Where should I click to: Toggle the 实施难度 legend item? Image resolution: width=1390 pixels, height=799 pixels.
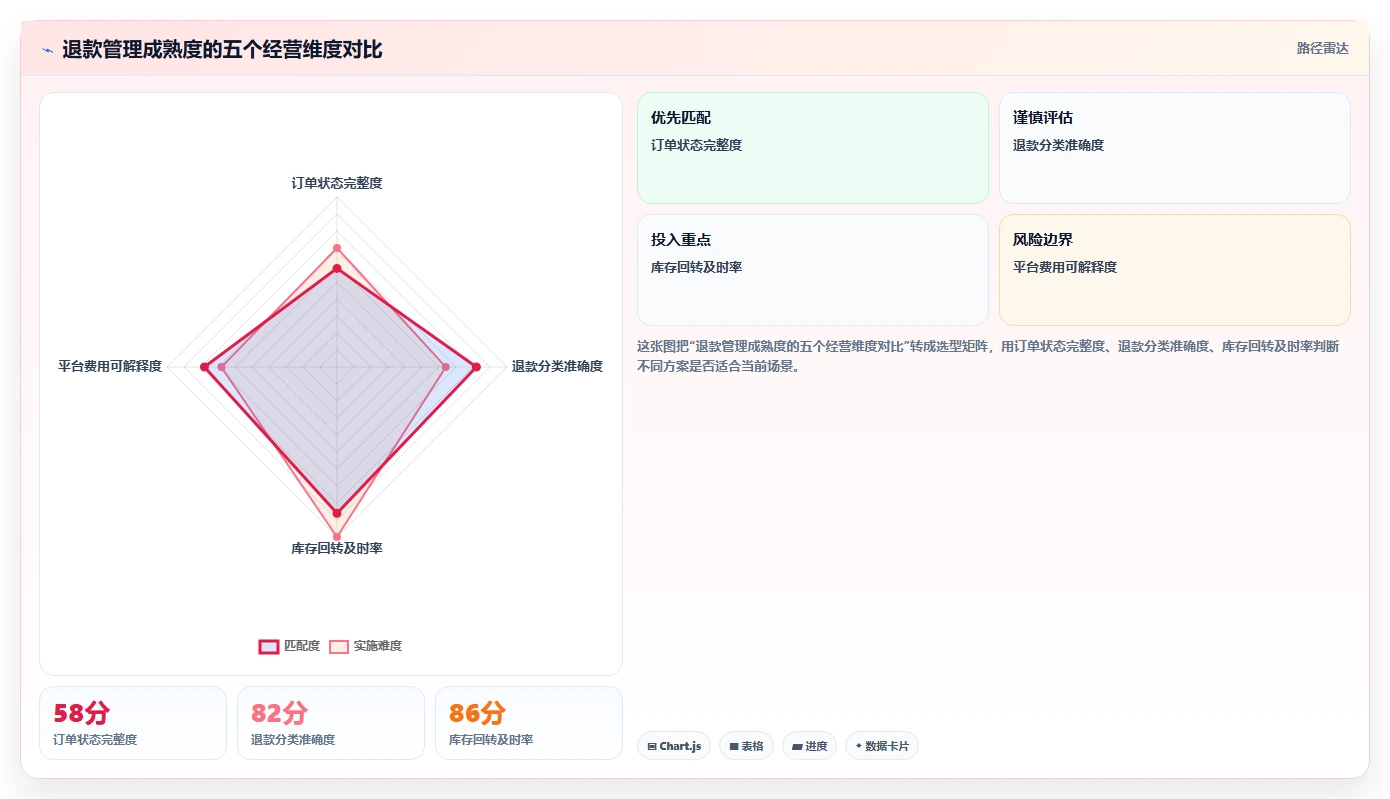[365, 646]
